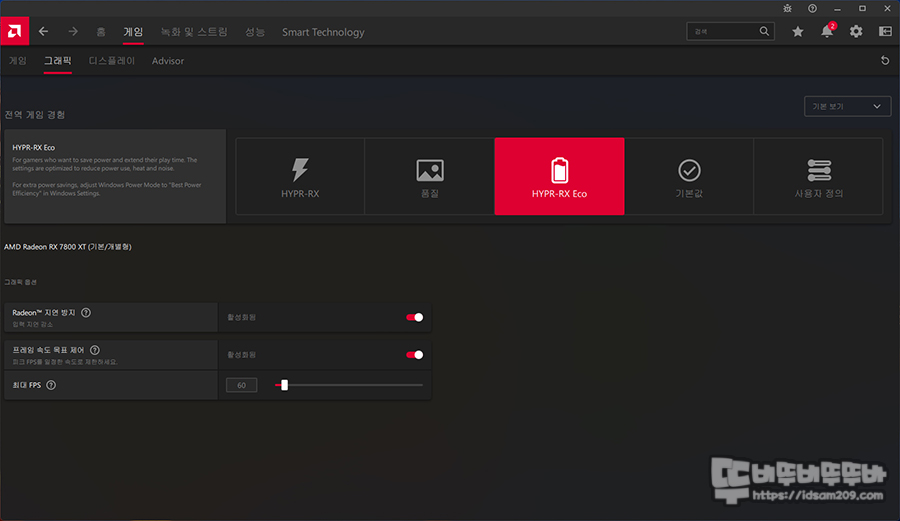900x521 pixels.
Task: Open the Smart Technology tab
Action: tap(323, 32)
